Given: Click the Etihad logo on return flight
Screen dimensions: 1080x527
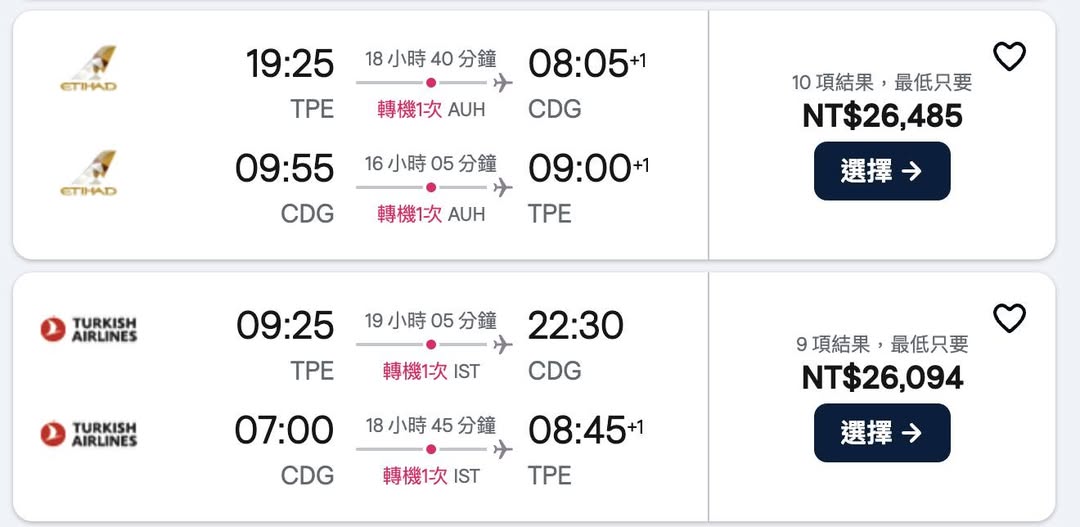Looking at the screenshot, I should click(x=88, y=173).
